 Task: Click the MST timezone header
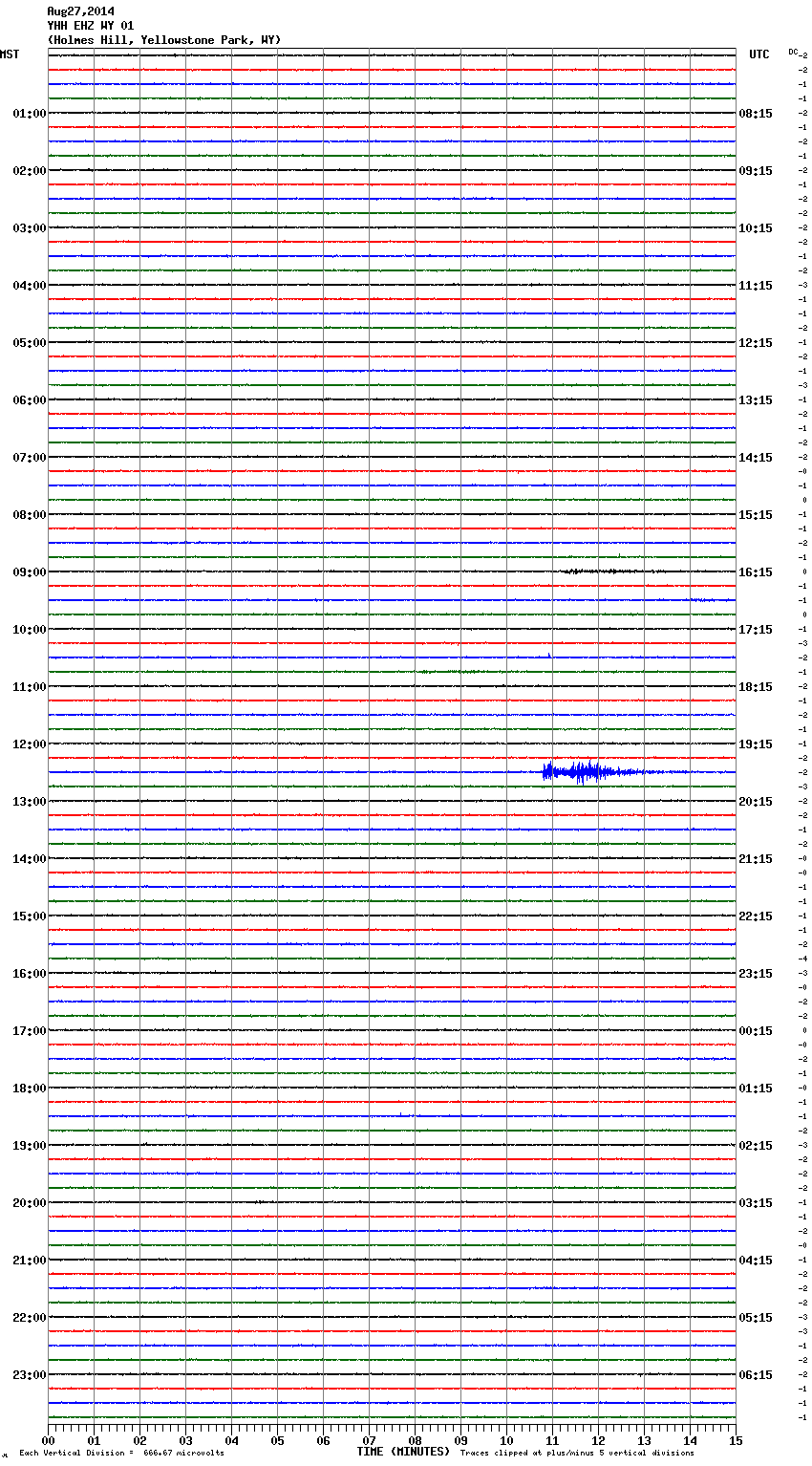(10, 54)
